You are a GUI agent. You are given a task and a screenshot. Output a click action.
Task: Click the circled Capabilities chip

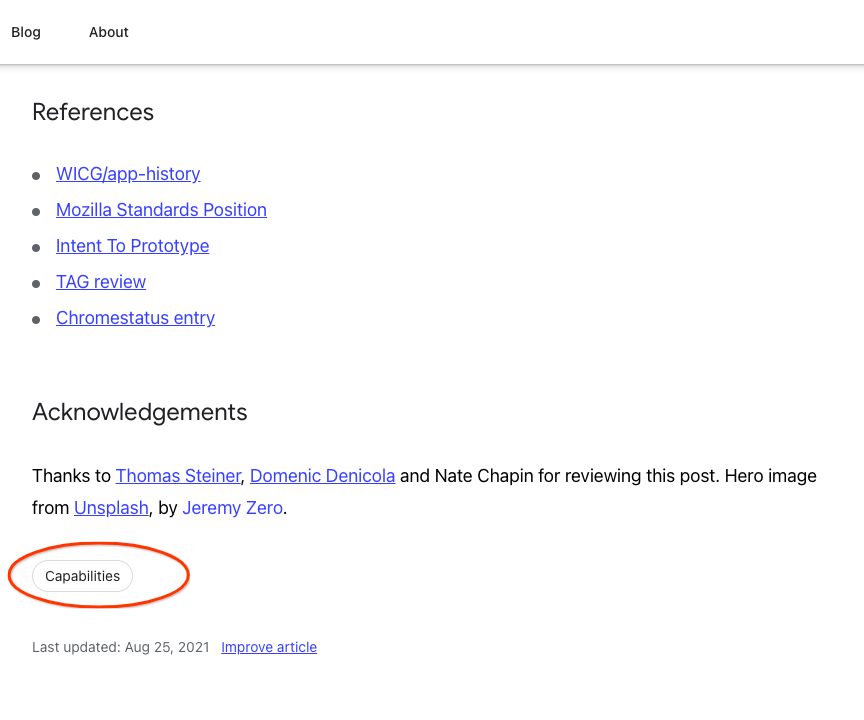tap(82, 576)
